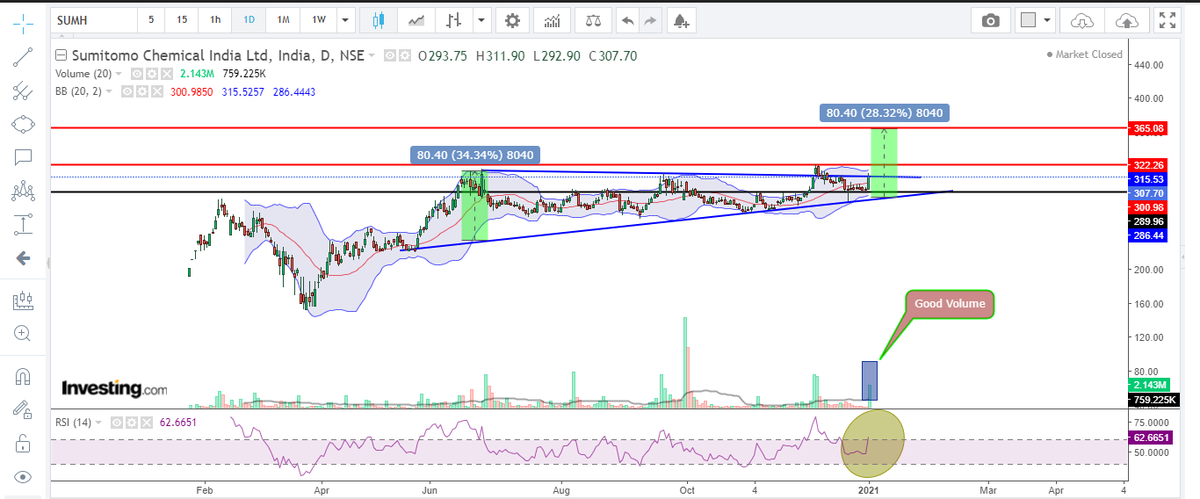
Task: Select the bars chart style
Action: pos(455,20)
